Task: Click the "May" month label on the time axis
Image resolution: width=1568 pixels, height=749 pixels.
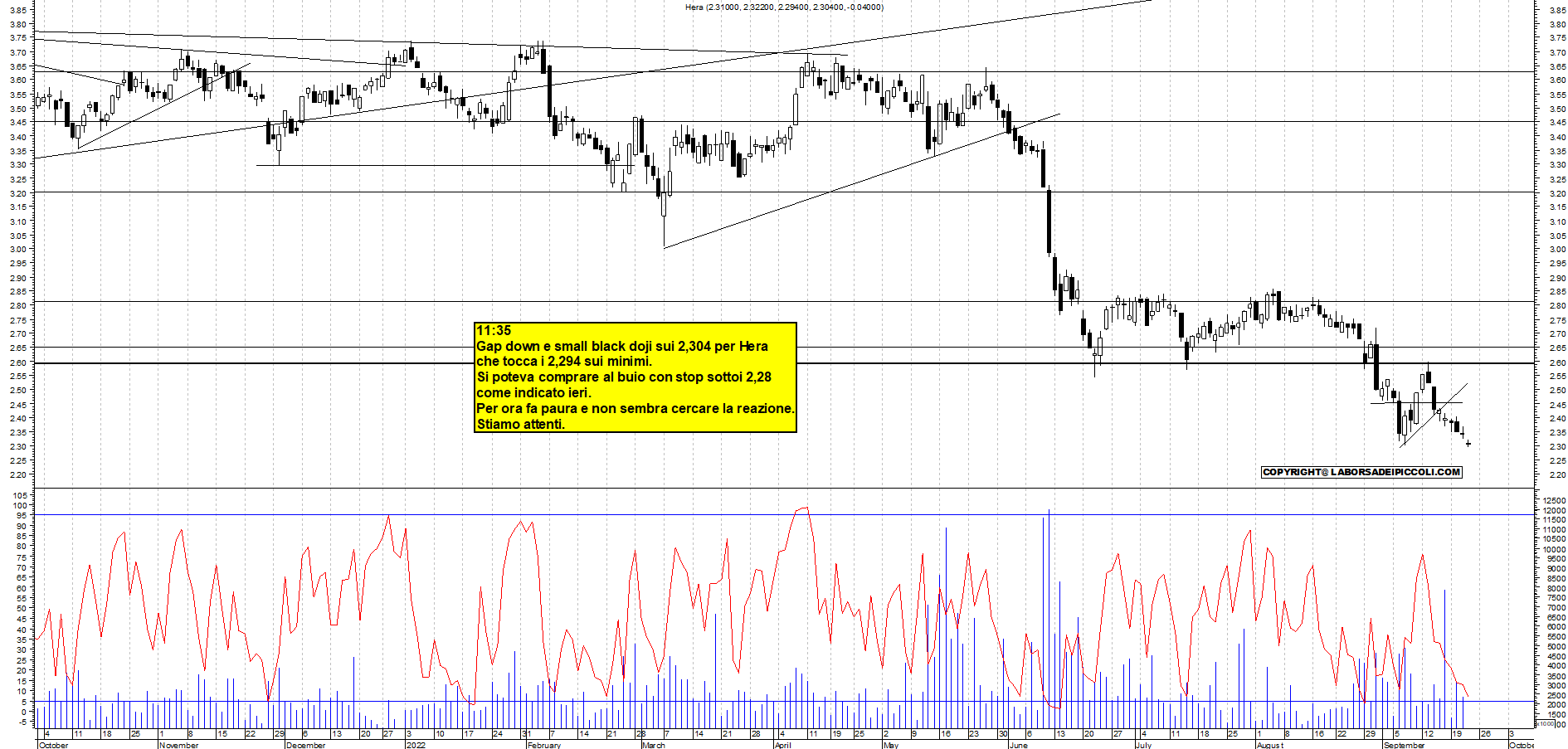Action: pos(891,745)
